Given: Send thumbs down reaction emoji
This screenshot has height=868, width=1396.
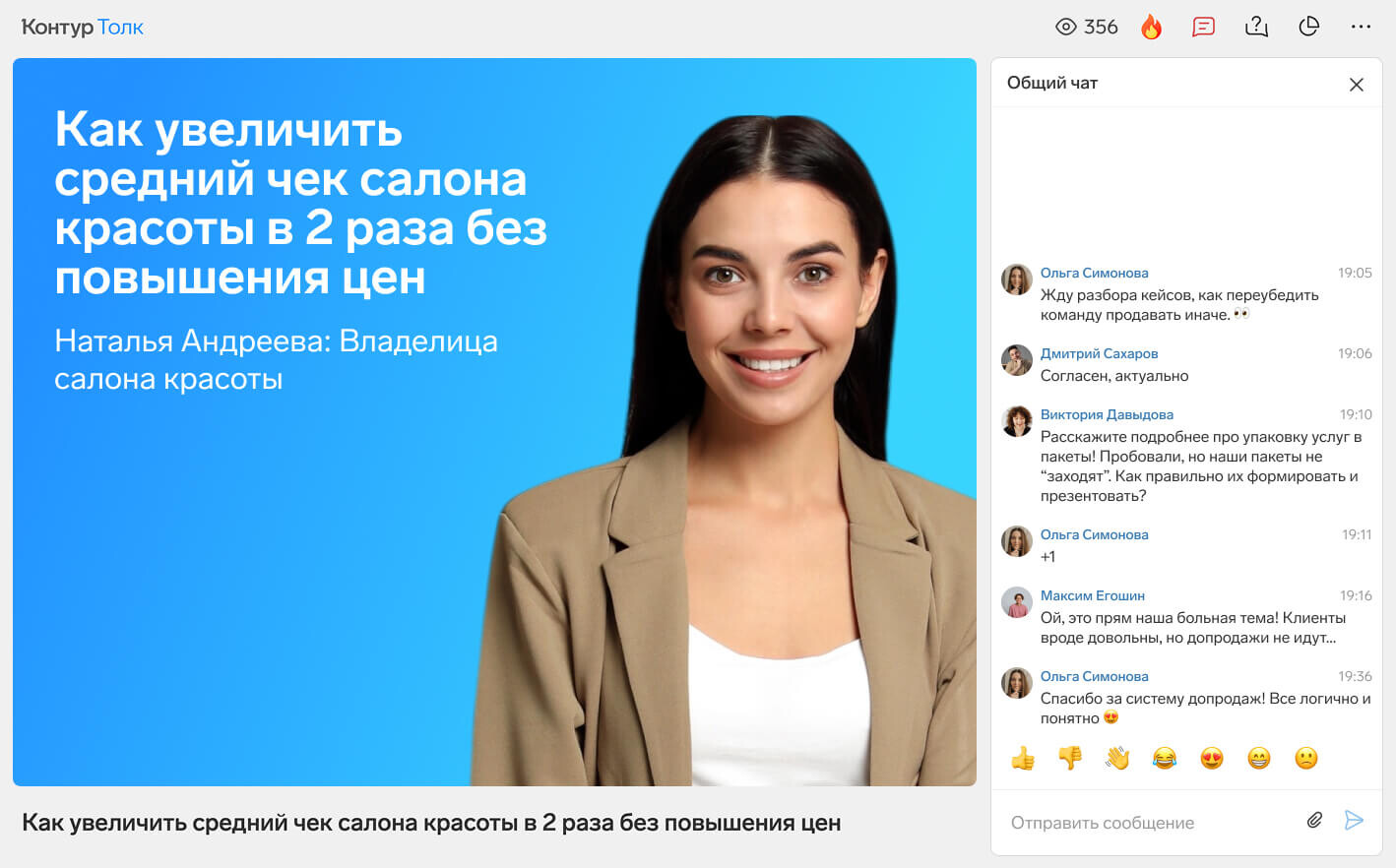Looking at the screenshot, I should [x=1070, y=758].
